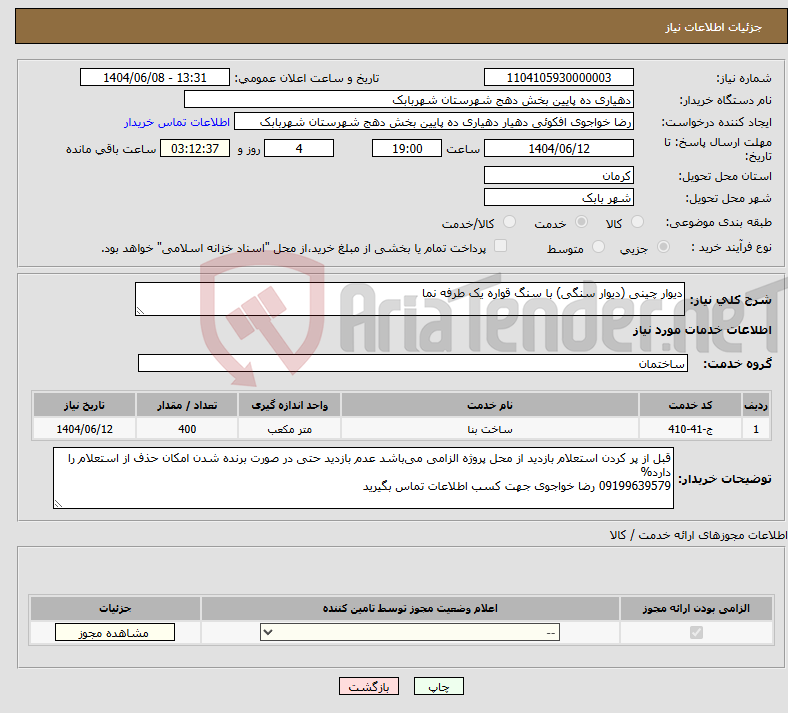The image size is (788, 713).
Task: Click the کد خدمت column header
Action: [691, 405]
